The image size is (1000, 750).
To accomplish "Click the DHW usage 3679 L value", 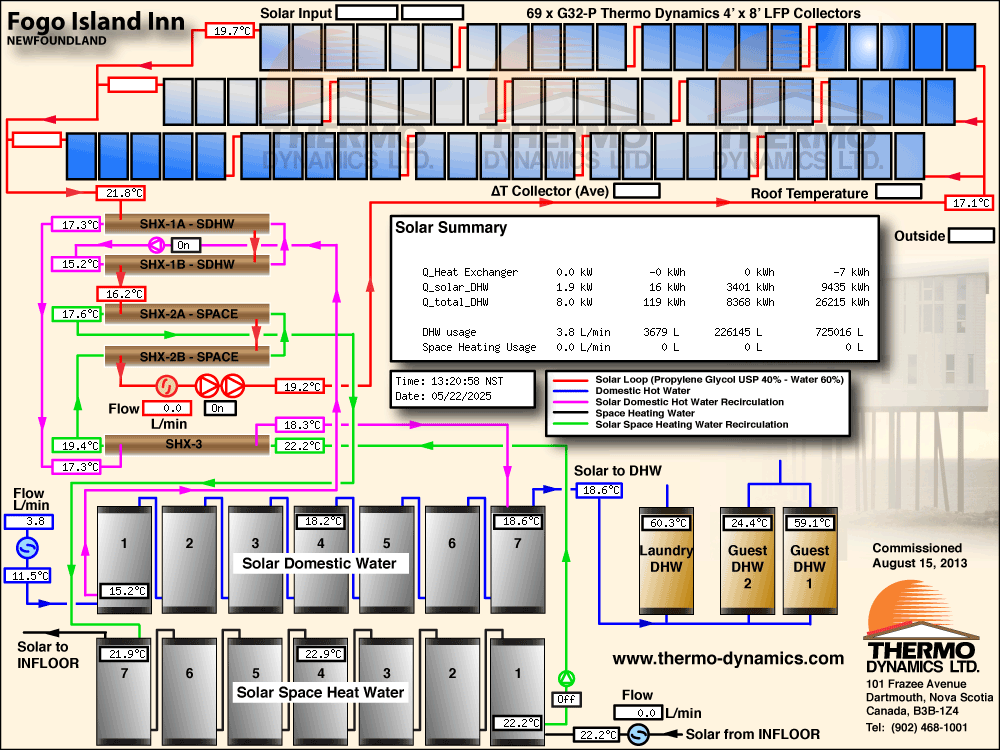I will point(661,332).
